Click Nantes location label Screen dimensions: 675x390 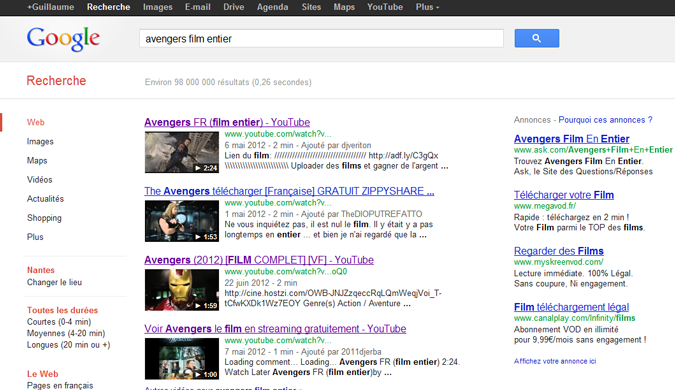41,270
